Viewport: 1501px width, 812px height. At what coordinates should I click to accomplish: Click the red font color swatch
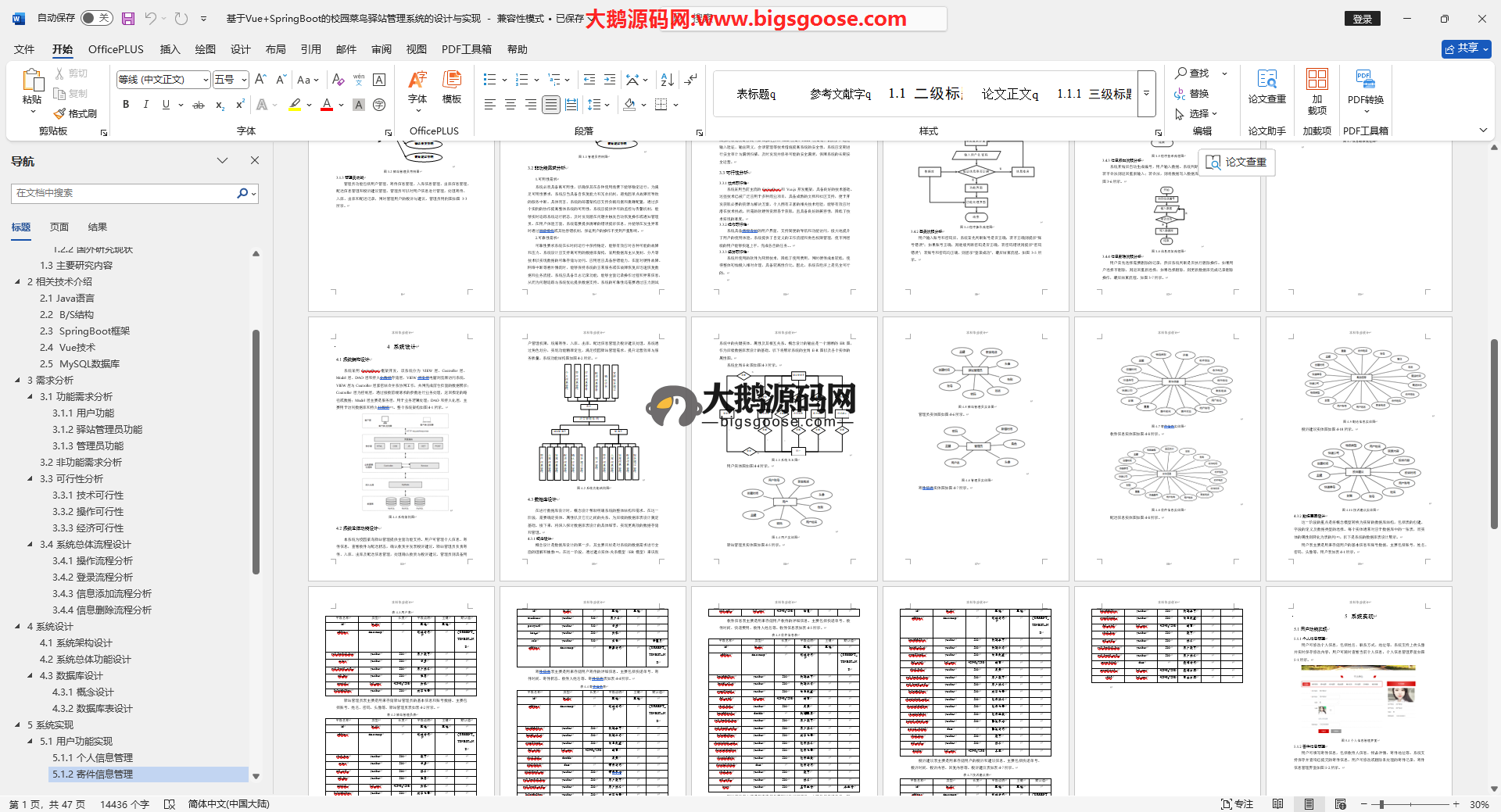(x=327, y=104)
